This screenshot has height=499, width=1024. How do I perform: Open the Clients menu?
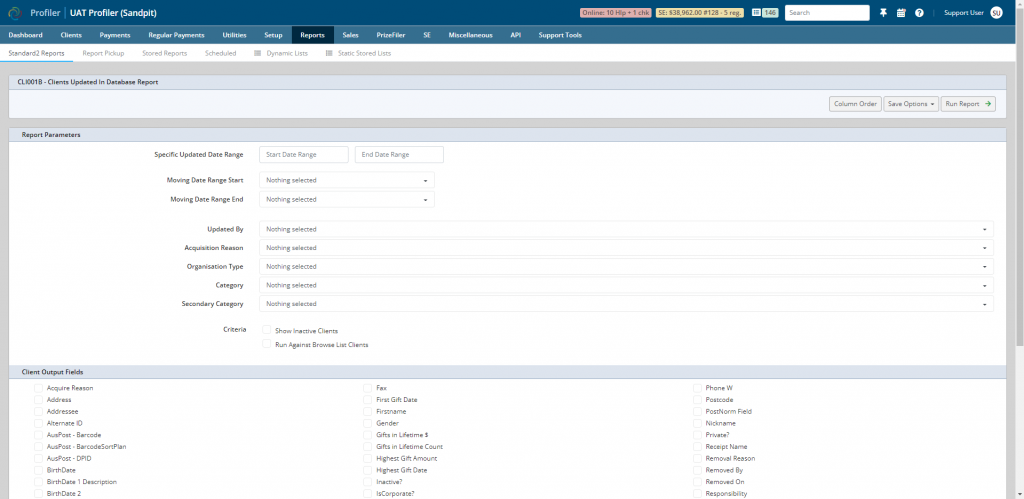71,35
